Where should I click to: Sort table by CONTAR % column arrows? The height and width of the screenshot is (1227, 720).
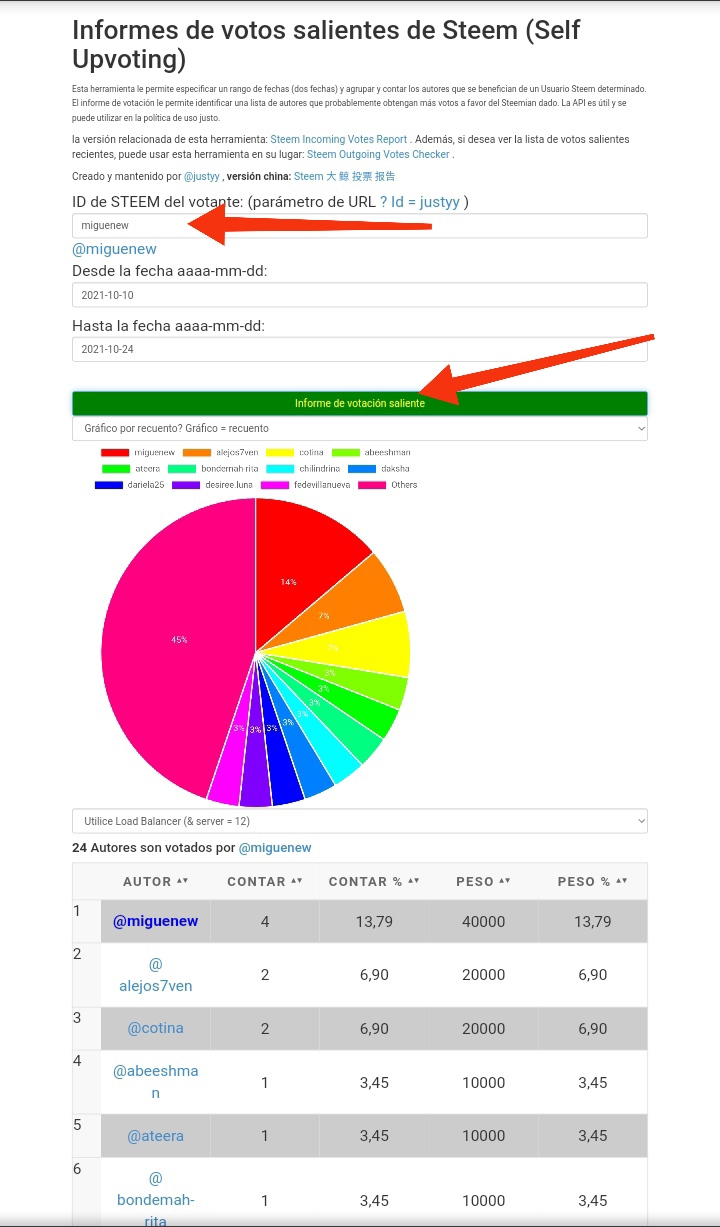(413, 881)
